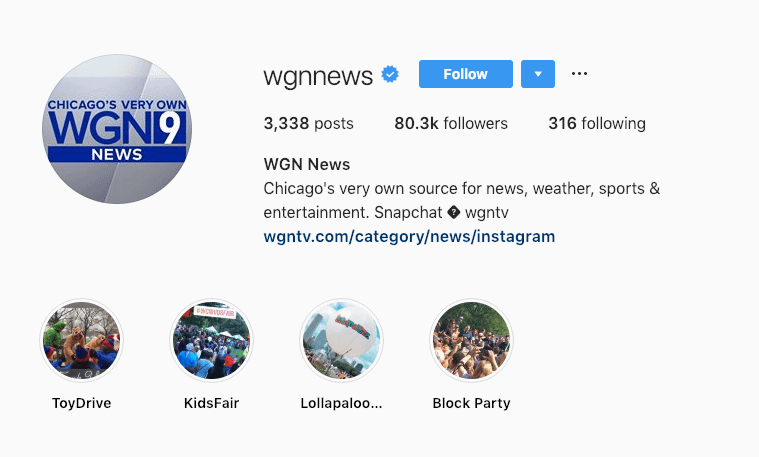Open the three-dot more options menu

[x=579, y=74]
